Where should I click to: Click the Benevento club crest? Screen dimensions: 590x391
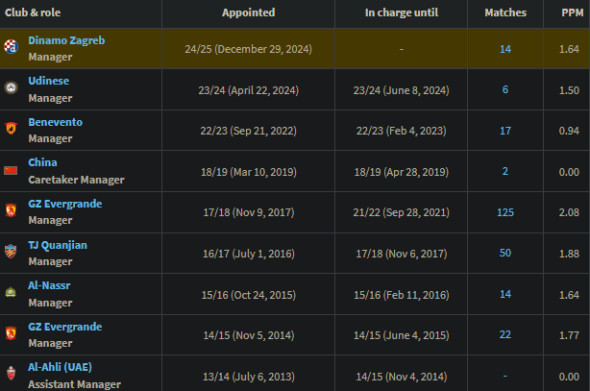click(x=11, y=128)
